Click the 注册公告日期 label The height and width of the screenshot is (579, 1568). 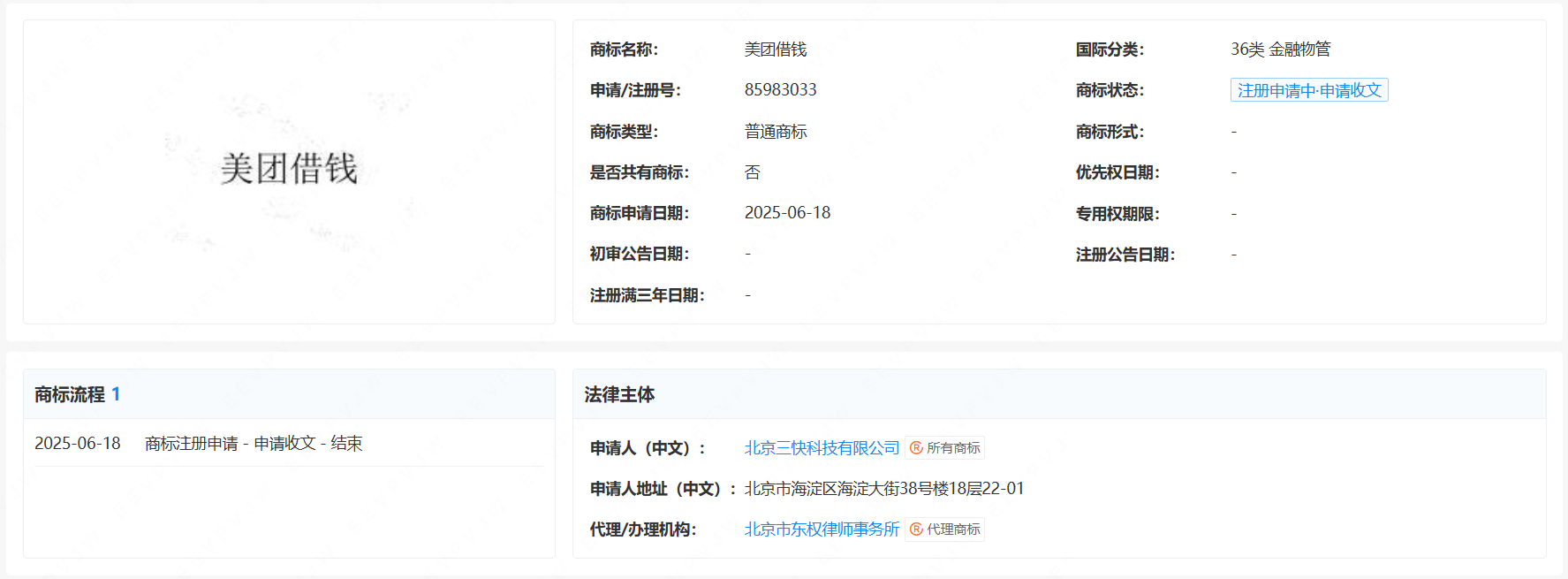pos(1125,255)
